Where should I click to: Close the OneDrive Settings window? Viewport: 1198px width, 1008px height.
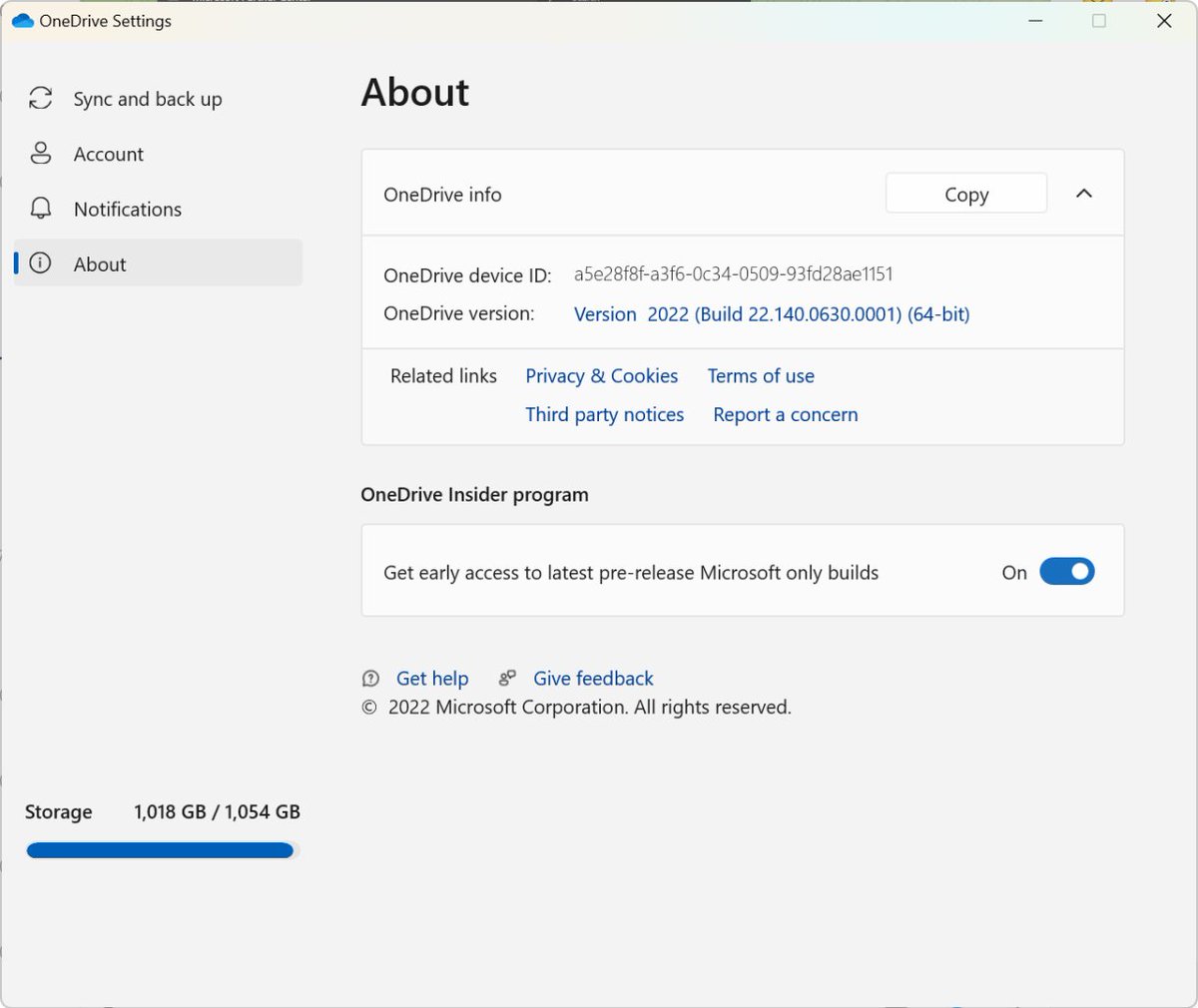pyautogui.click(x=1164, y=20)
